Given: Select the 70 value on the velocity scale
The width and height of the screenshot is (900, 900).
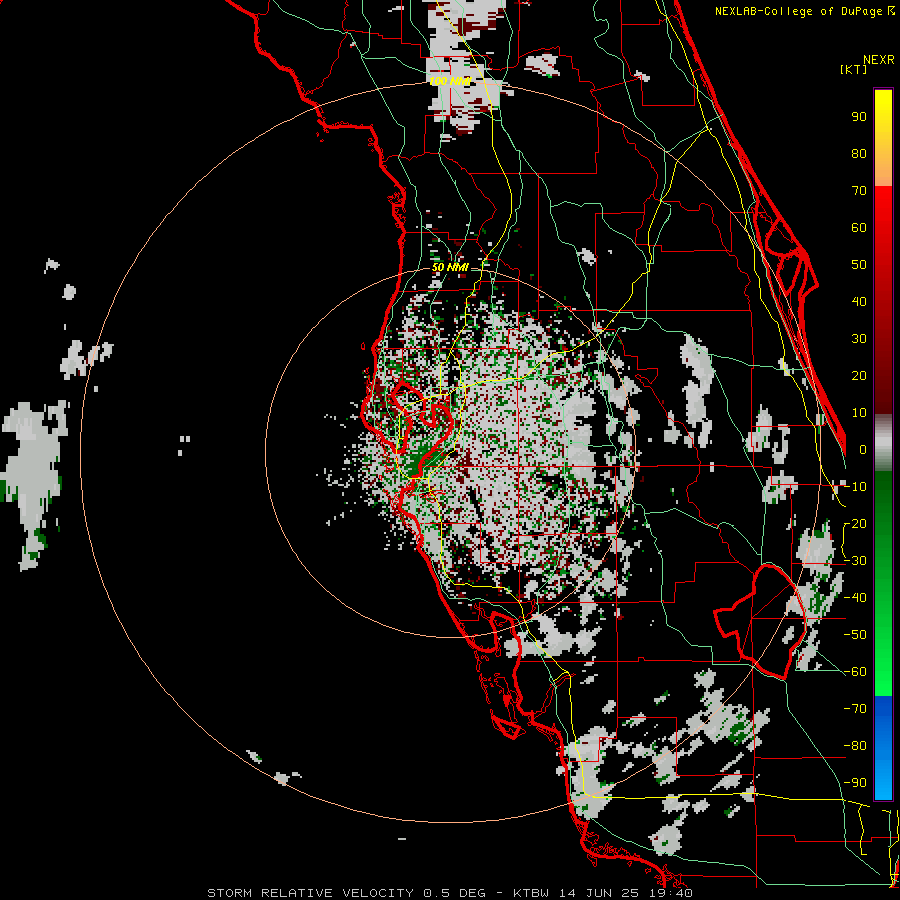Looking at the screenshot, I should [x=859, y=191].
